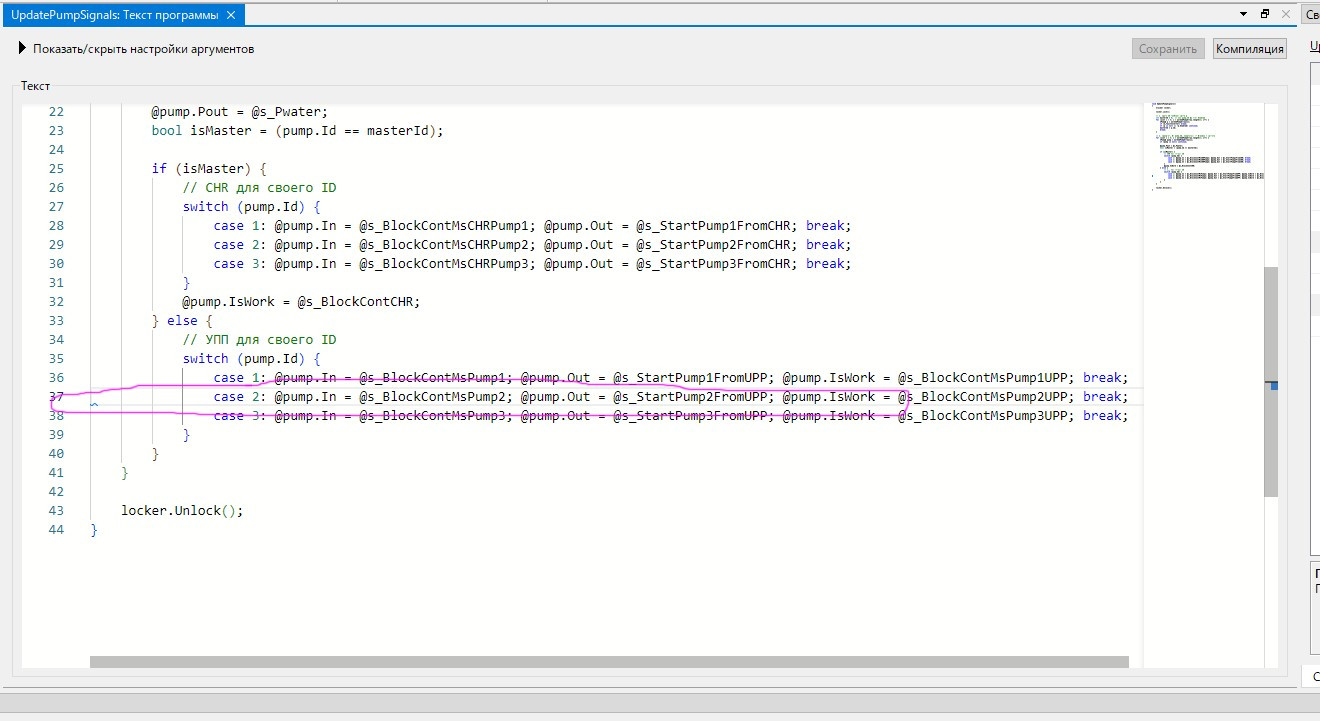Screen dimensions: 1320x721
Task: Click the 'if (isMaster)' statement on line 25
Action: (209, 169)
